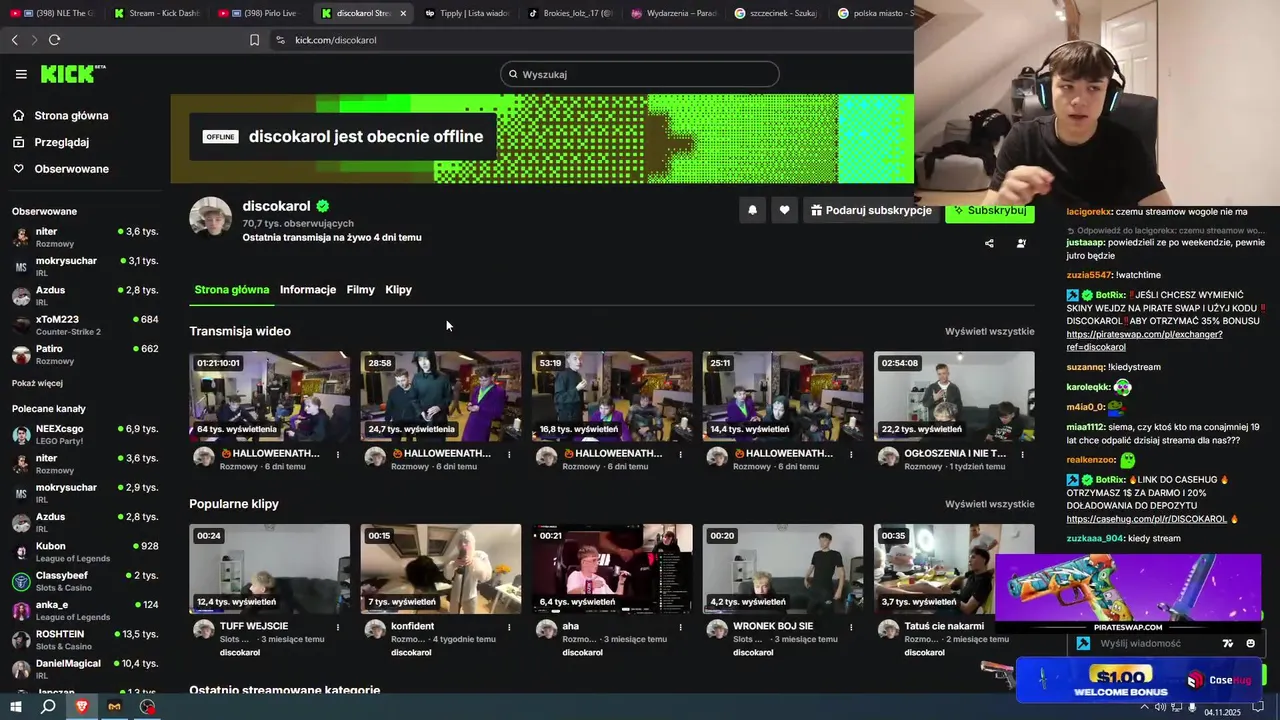Open options menu for the 53:19 video
Image resolution: width=1280 pixels, height=720 pixels.
click(x=680, y=454)
